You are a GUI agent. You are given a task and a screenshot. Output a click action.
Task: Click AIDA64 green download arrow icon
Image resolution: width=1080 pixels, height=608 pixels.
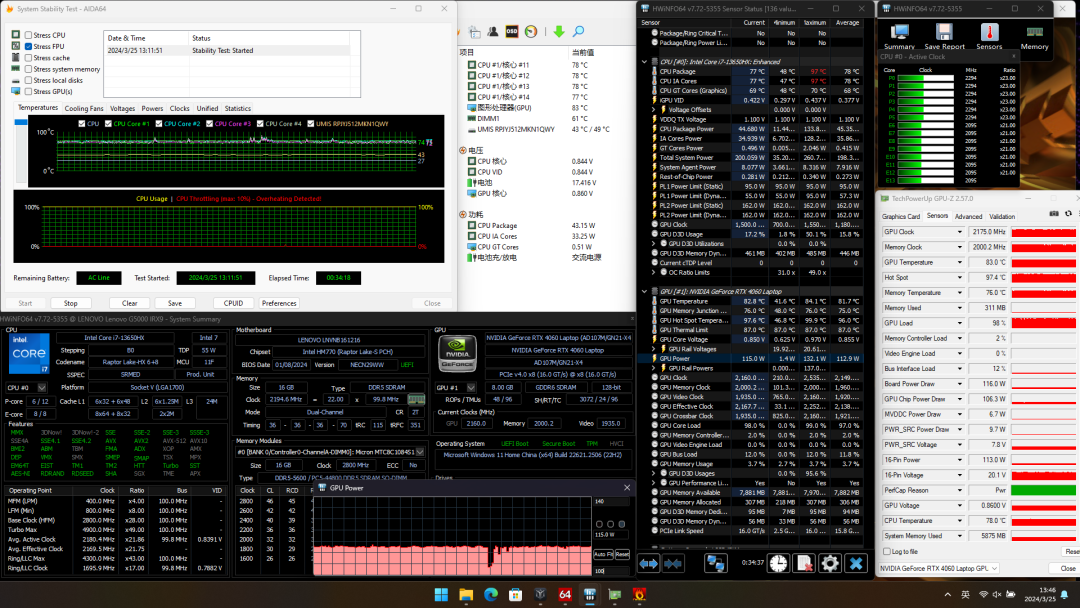click(x=560, y=31)
